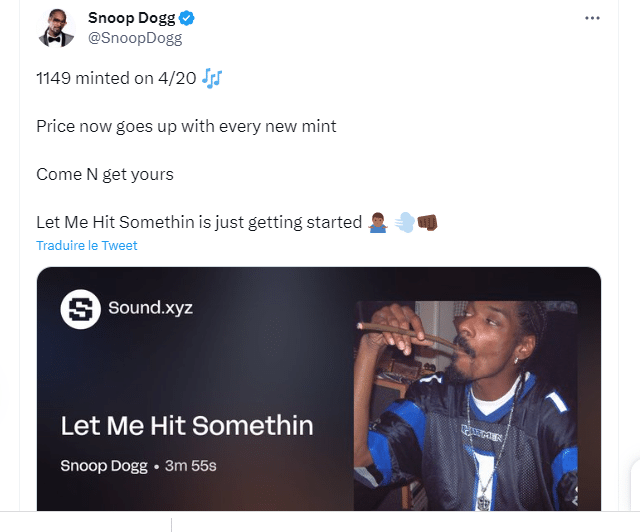
Task: Click the Snoop Dogg artist name in card
Action: tap(104, 466)
